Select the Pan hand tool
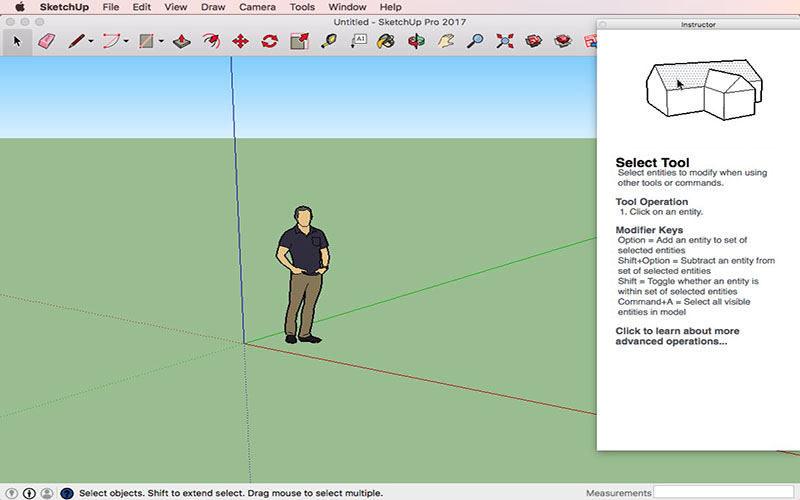This screenshot has height=500, width=800. [x=445, y=41]
